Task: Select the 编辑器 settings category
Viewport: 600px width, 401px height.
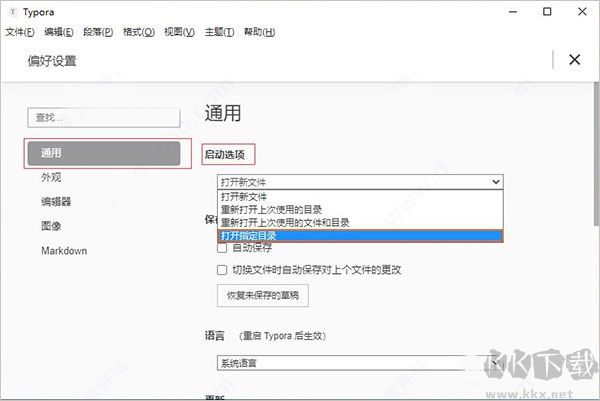Action: pyautogui.click(x=56, y=202)
